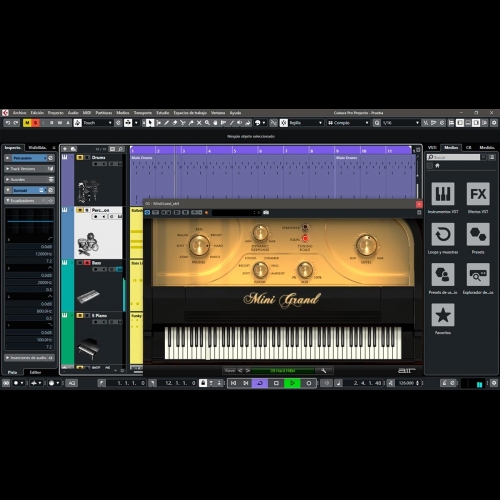The image size is (500, 500).
Task: Toggle global Solo S button
Action: 35,123
